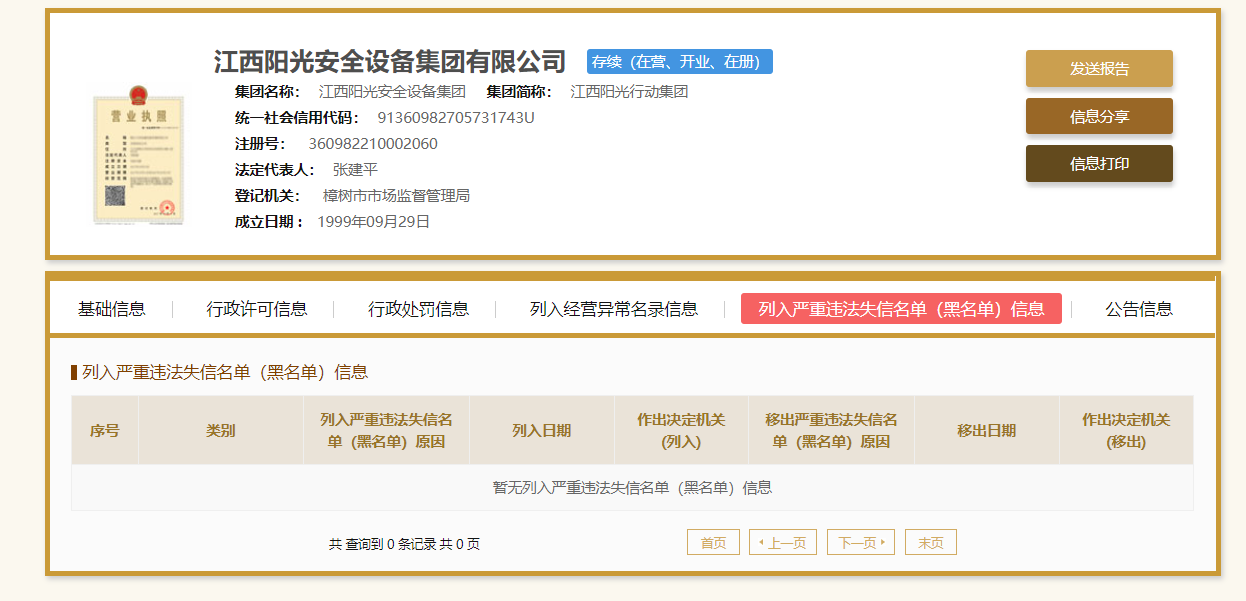Go to first page with 首页
The height and width of the screenshot is (601, 1246).
coord(713,542)
